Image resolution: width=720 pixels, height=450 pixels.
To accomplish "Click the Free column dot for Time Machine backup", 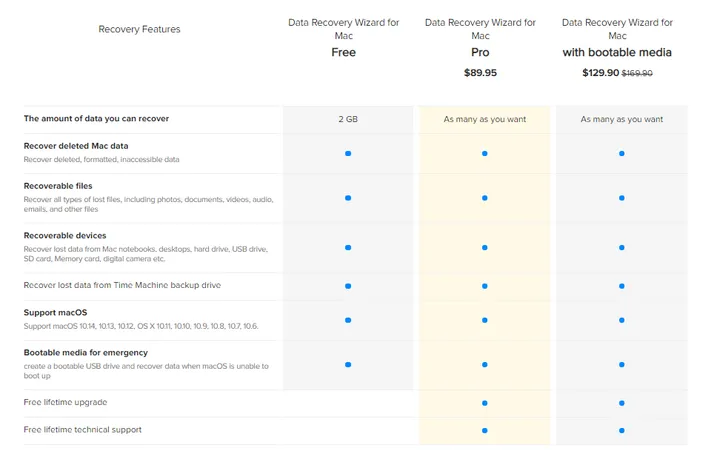I will [x=348, y=286].
